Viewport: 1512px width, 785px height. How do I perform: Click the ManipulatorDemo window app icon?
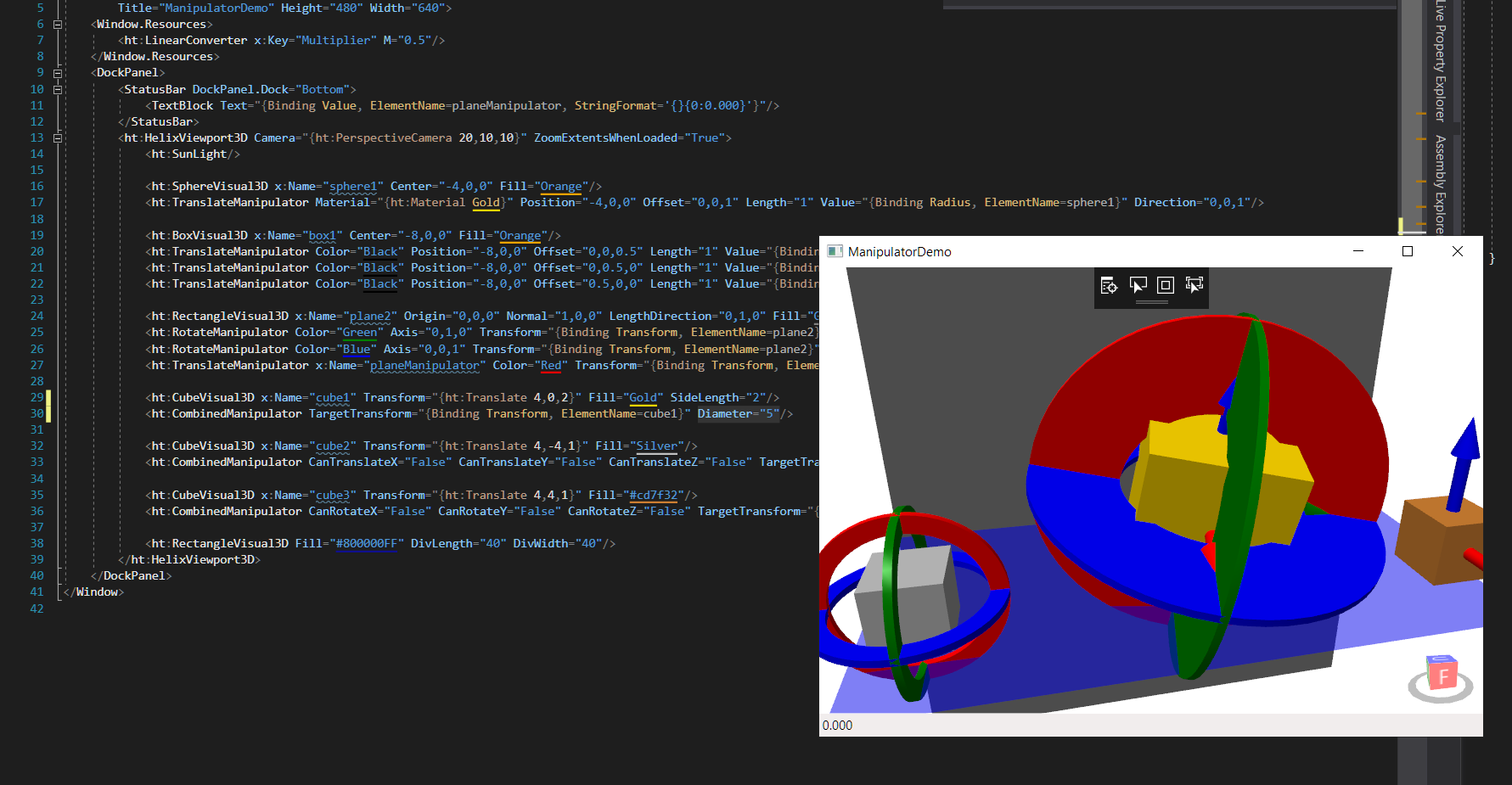click(835, 251)
